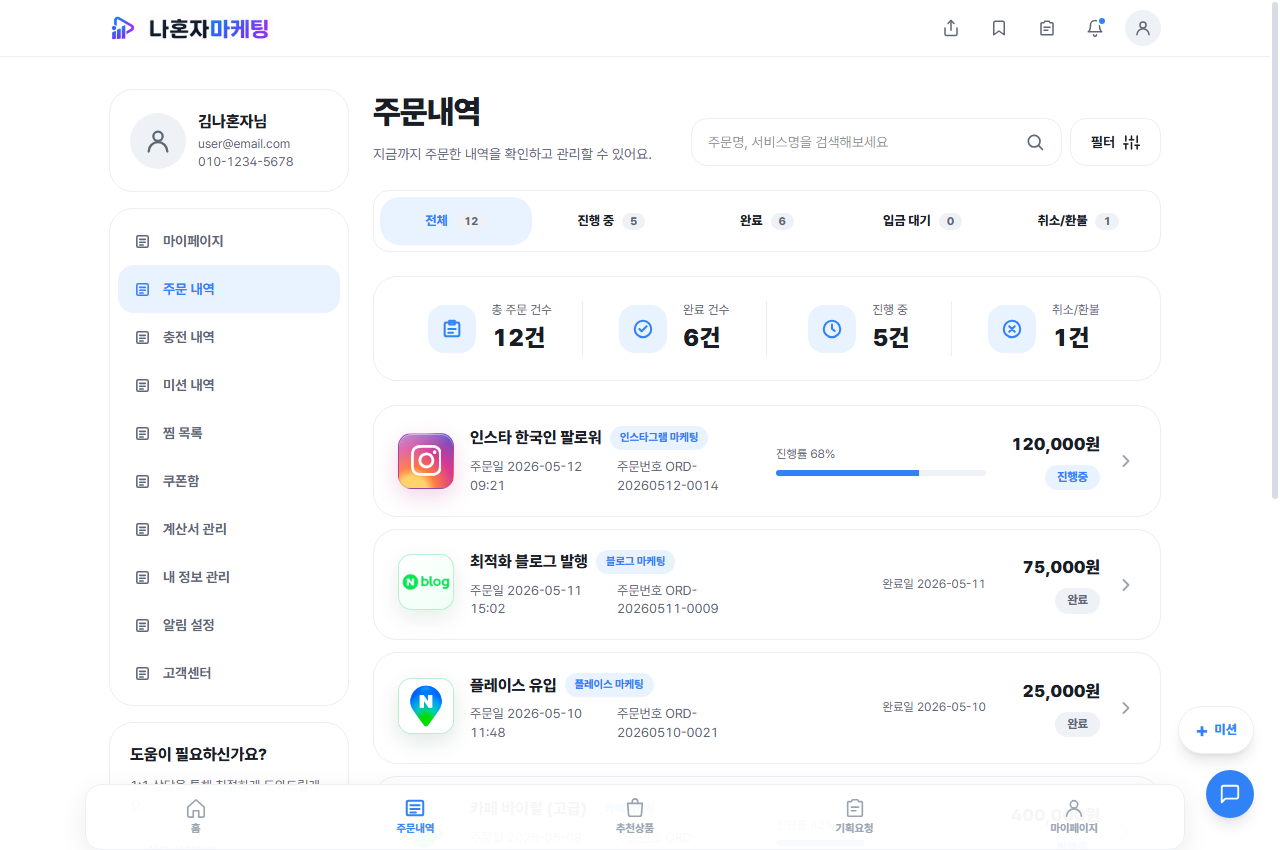
Task: Click the 블로그 마케팅 tag
Action: [x=635, y=561]
